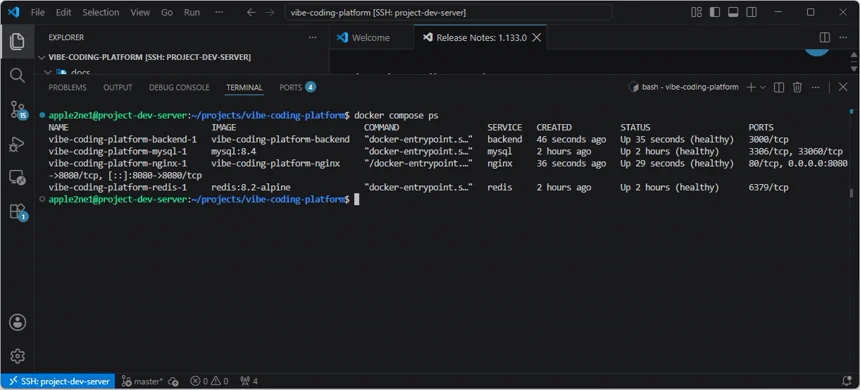The height and width of the screenshot is (390, 860).
Task: Collapse the VIBE-CODING-PLATFORM folder section
Action: pos(42,57)
